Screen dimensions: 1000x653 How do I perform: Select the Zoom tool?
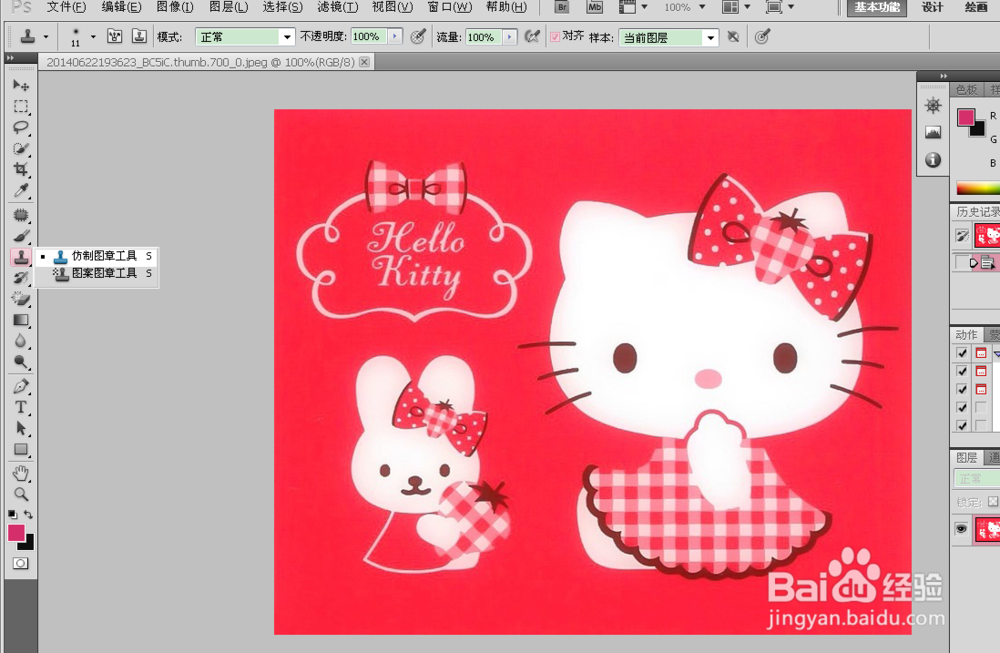(20, 494)
